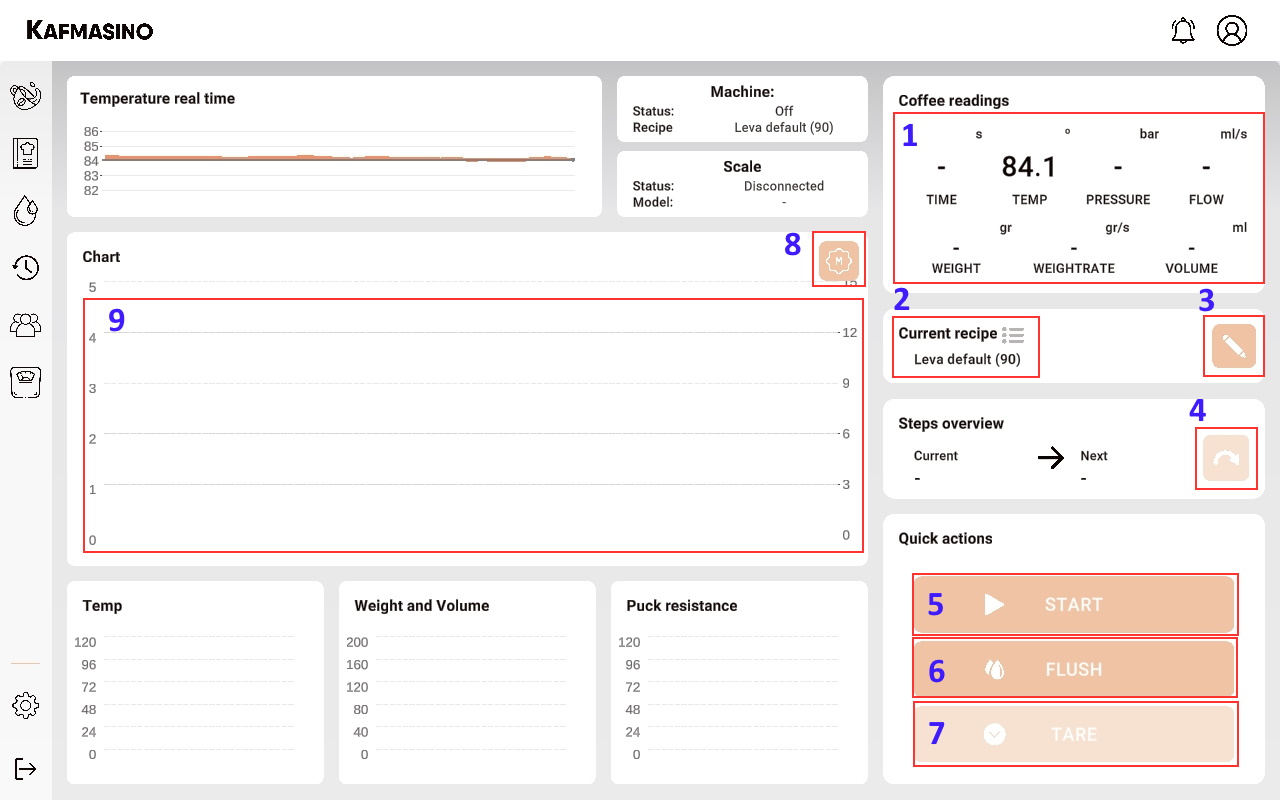Click the logout icon in sidebar
This screenshot has height=800, width=1280.
tap(26, 769)
